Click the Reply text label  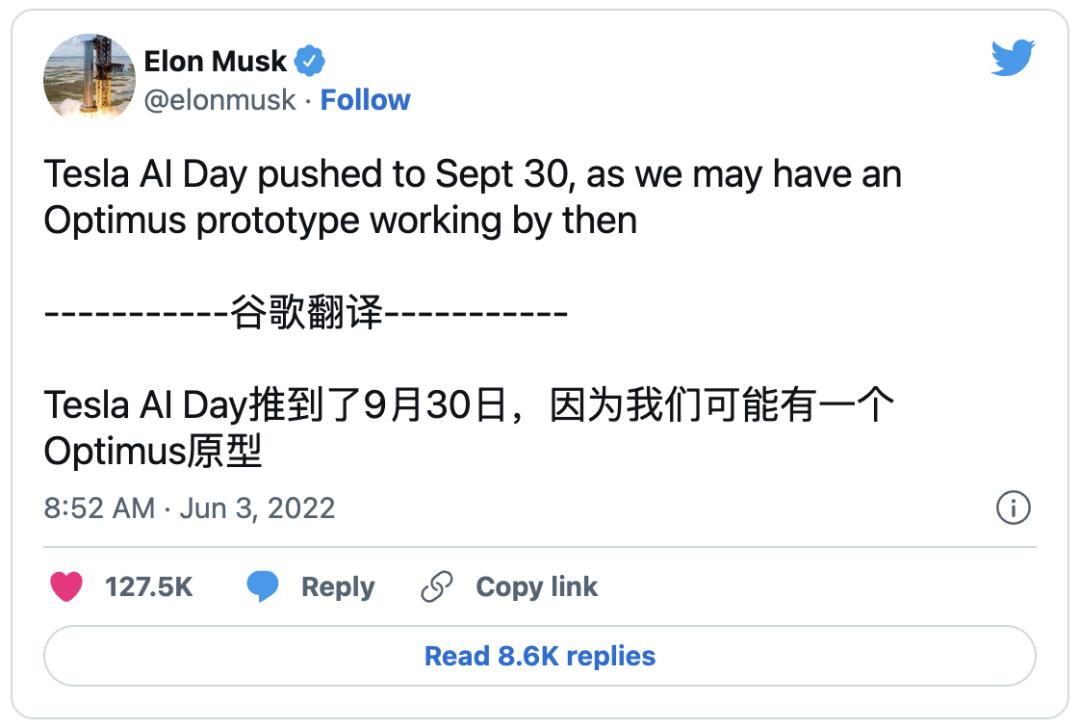(338, 587)
